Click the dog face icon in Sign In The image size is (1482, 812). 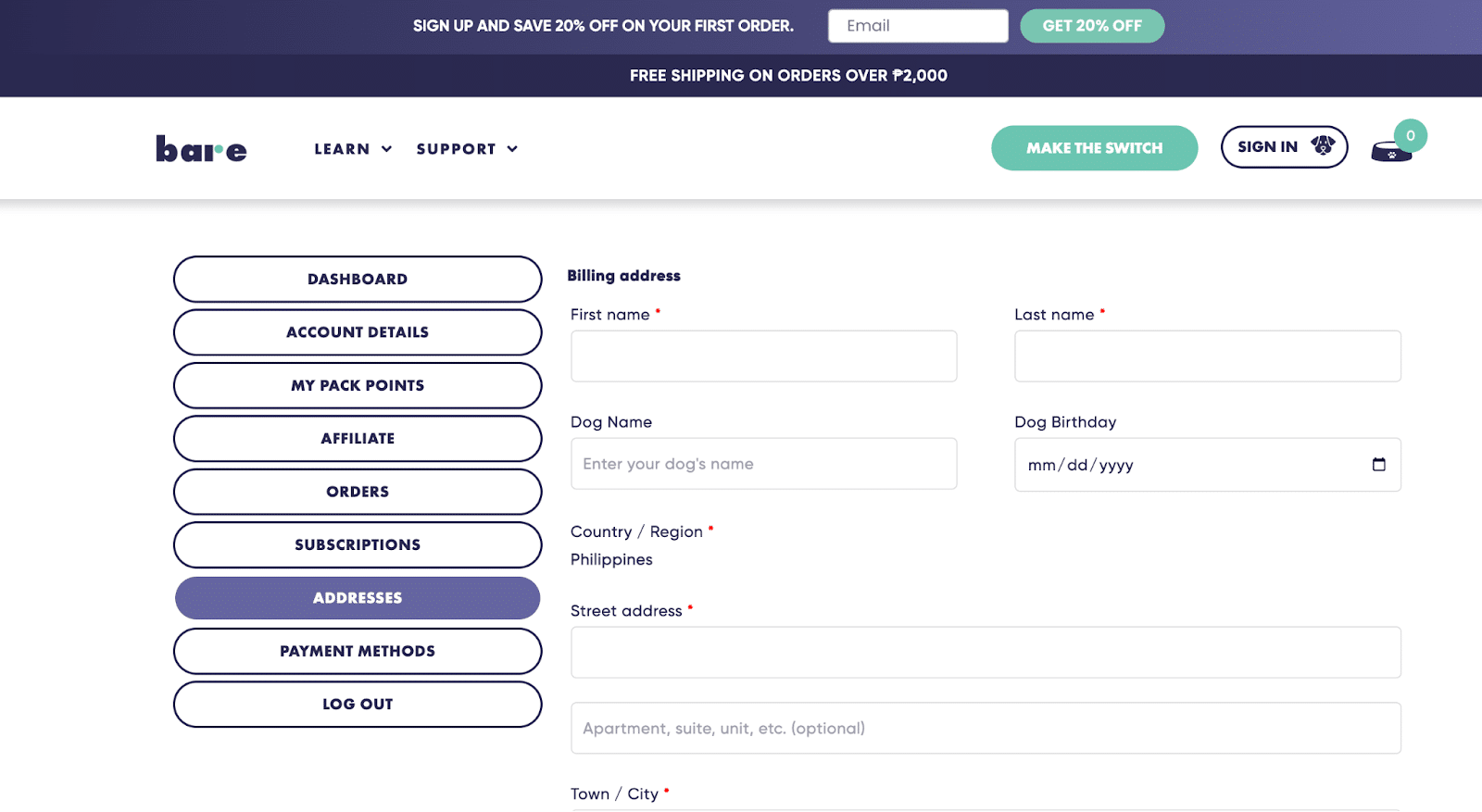[1322, 146]
